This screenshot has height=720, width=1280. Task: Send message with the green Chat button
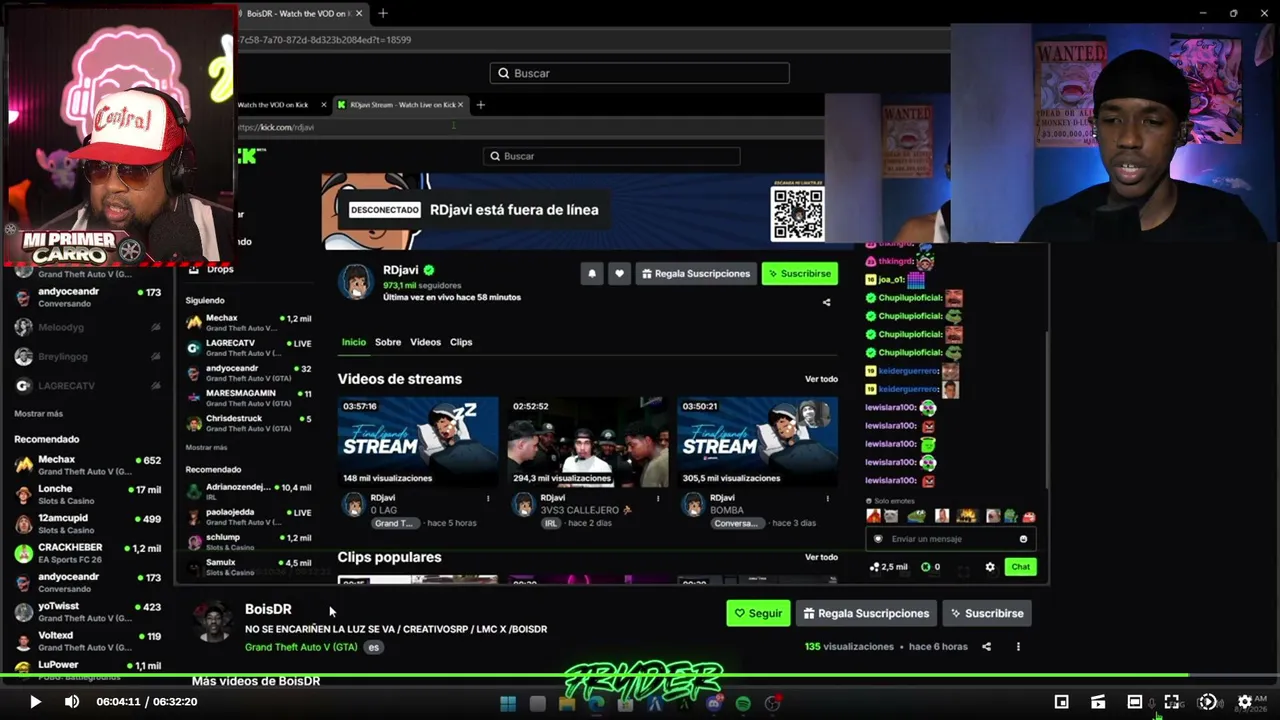tap(1020, 567)
